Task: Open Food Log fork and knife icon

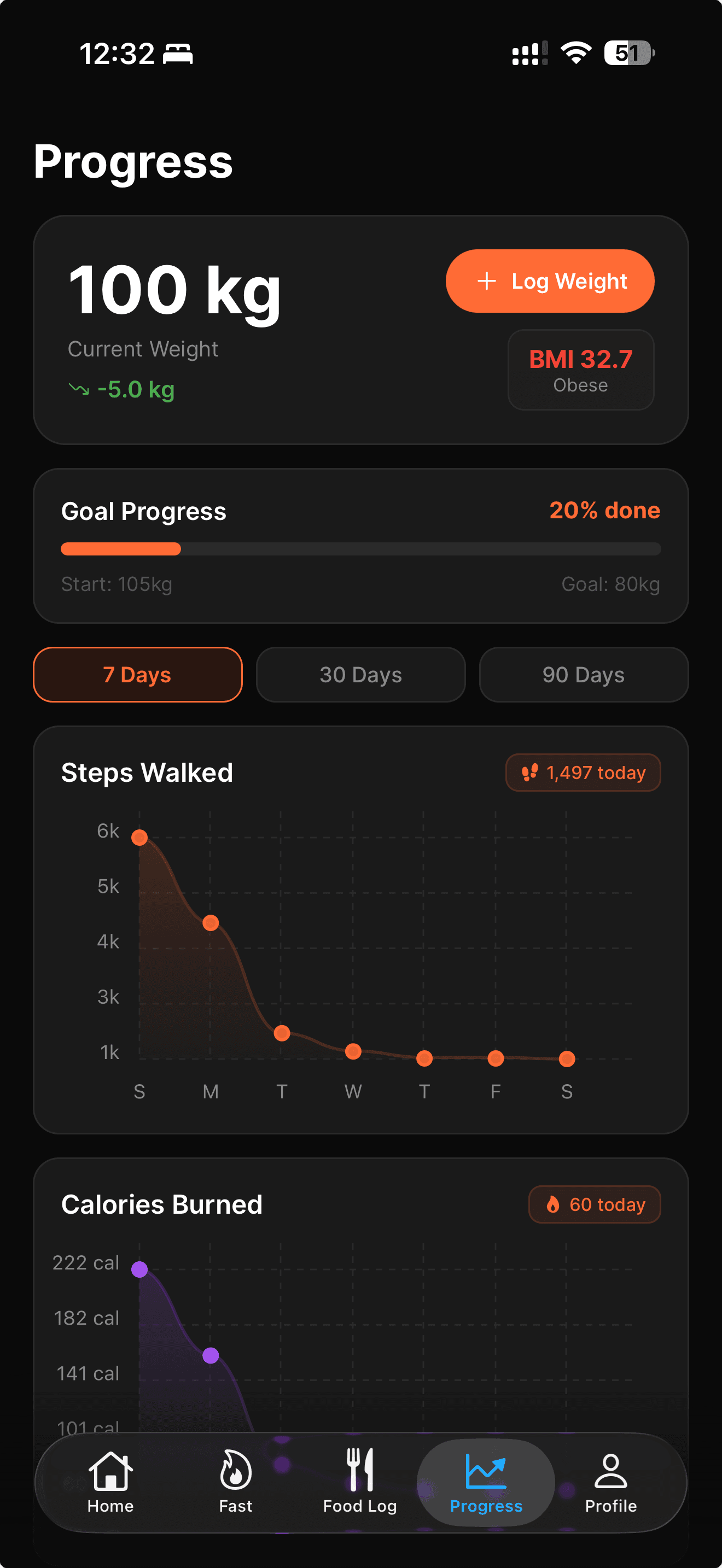Action: (360, 1470)
